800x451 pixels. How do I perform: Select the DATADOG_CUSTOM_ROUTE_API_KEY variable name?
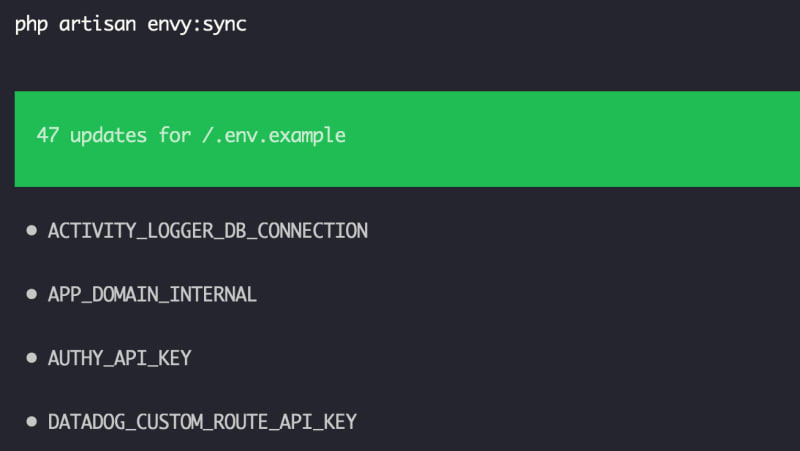pyautogui.click(x=202, y=422)
